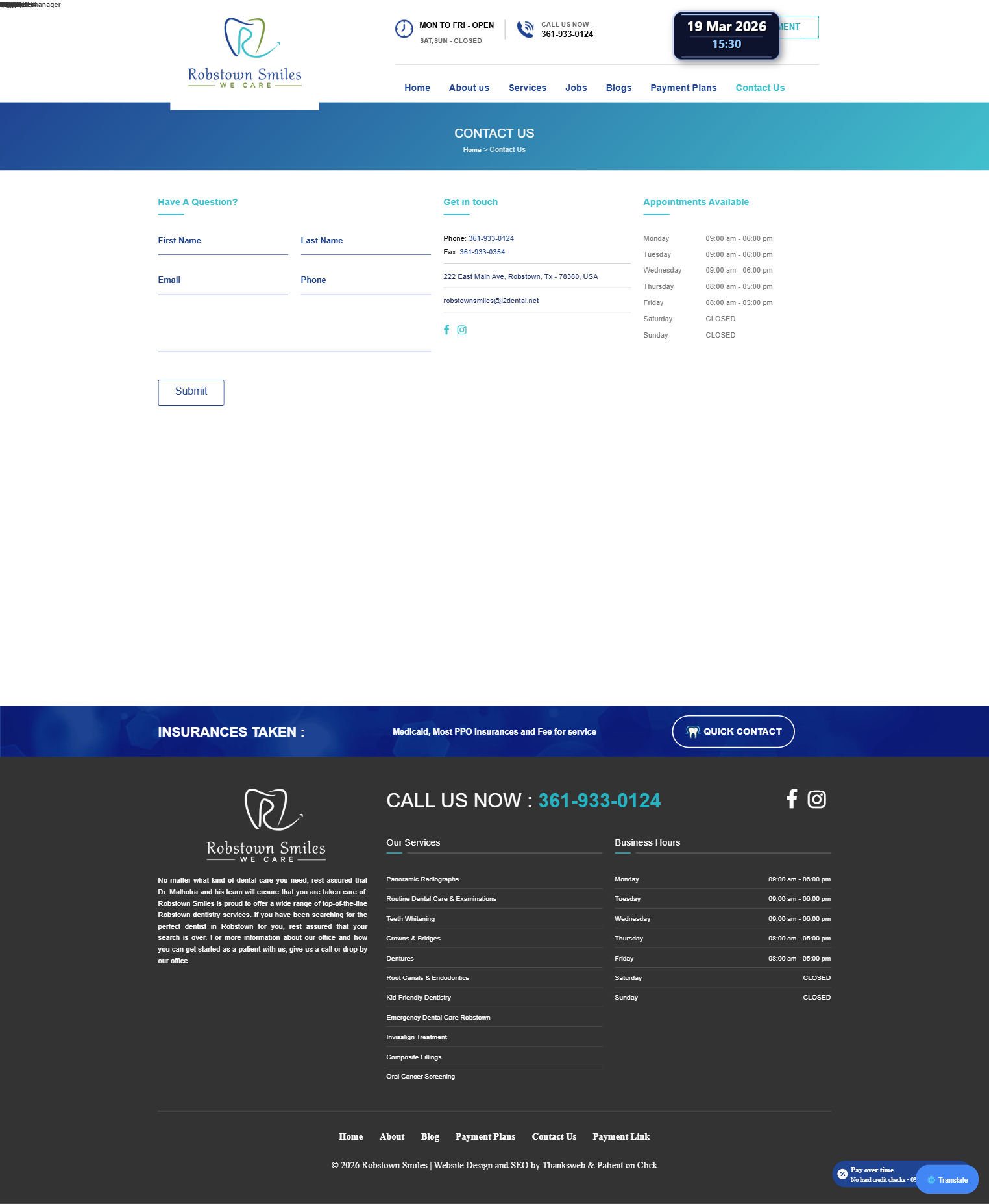Click the message text area

click(295, 330)
